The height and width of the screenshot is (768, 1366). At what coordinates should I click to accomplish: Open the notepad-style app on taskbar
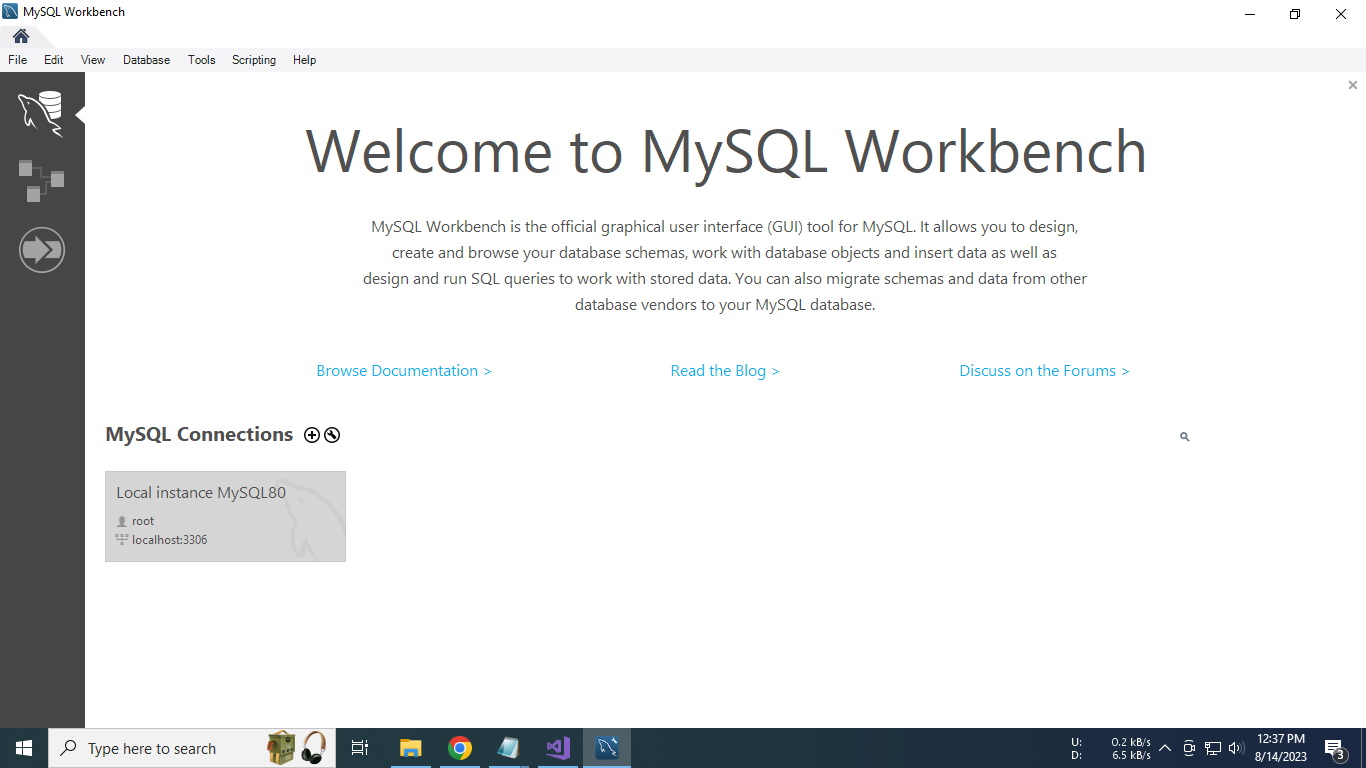pyautogui.click(x=509, y=748)
